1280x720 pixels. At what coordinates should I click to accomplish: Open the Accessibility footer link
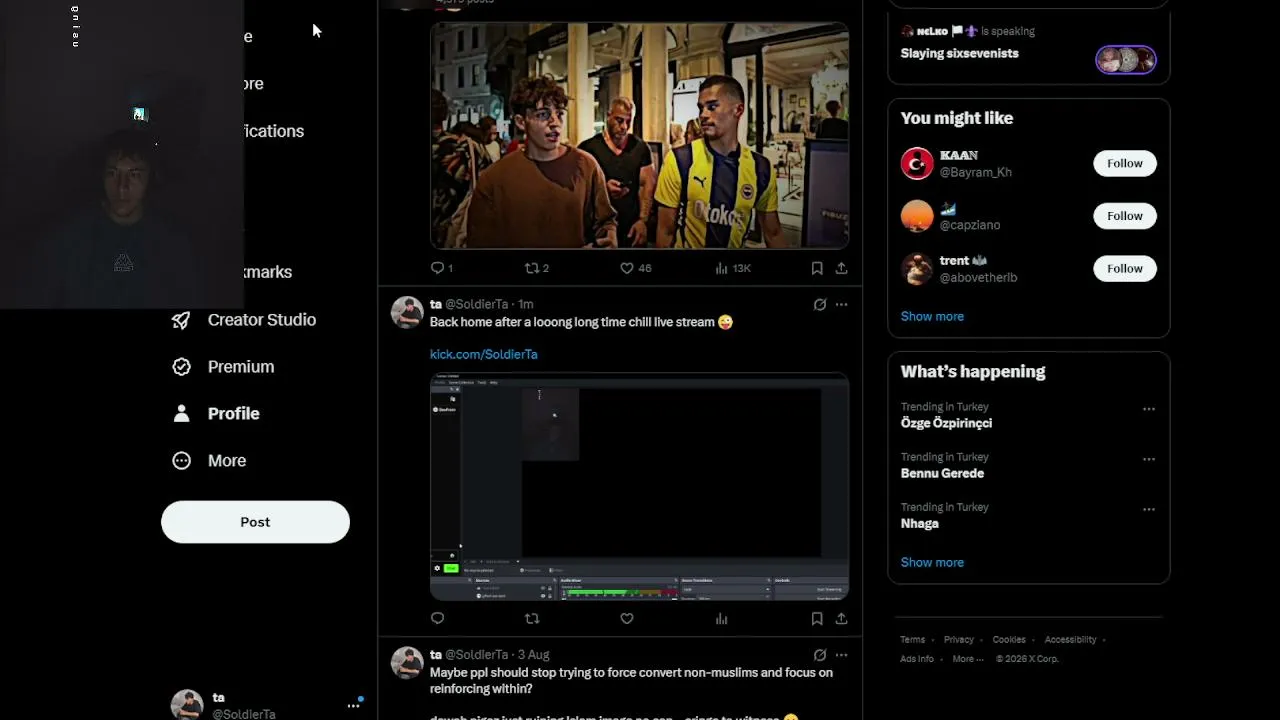[x=1070, y=640]
